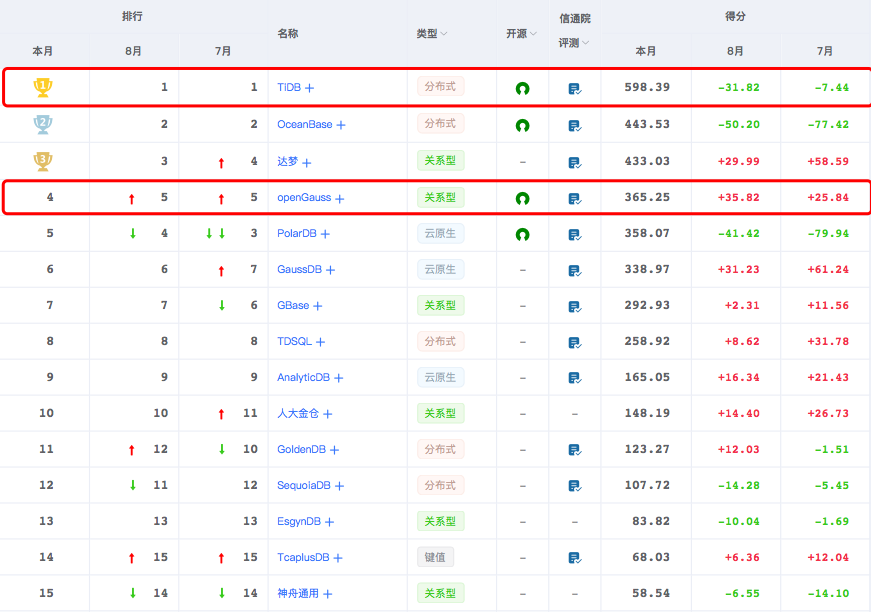Click the plus icon next to TcaplusDB

(x=338, y=558)
